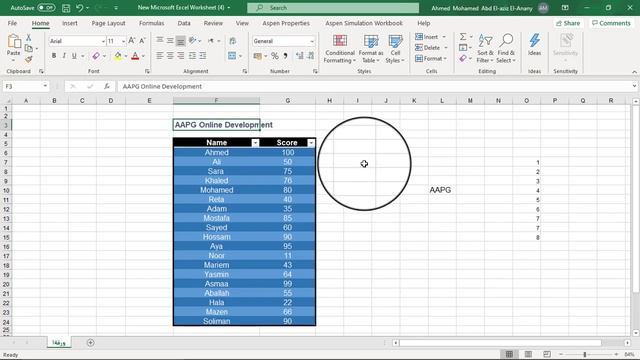640x360 pixels.
Task: Open Conditional Formatting icon
Action: [x=340, y=41]
